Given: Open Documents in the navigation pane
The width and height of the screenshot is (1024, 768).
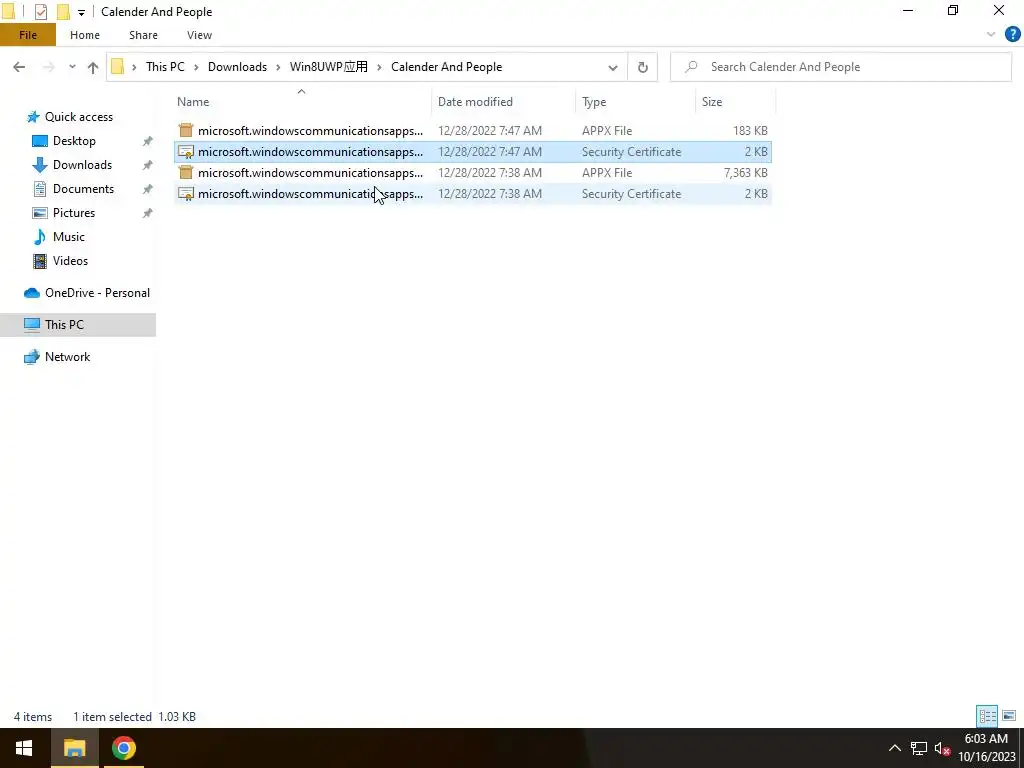Looking at the screenshot, I should 83,189.
